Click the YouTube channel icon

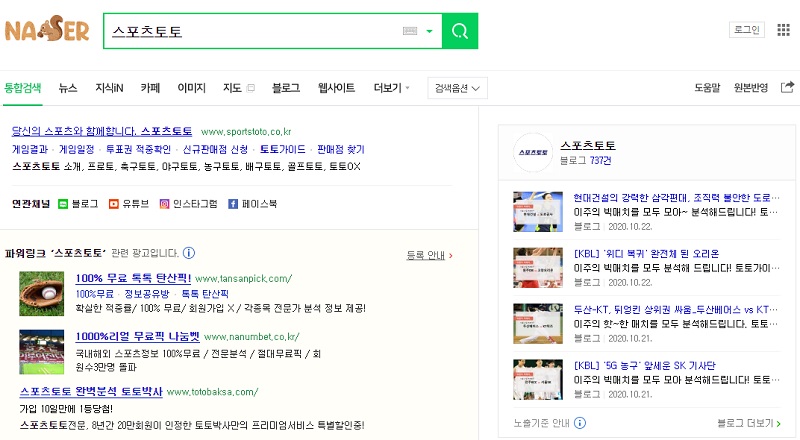click(114, 204)
